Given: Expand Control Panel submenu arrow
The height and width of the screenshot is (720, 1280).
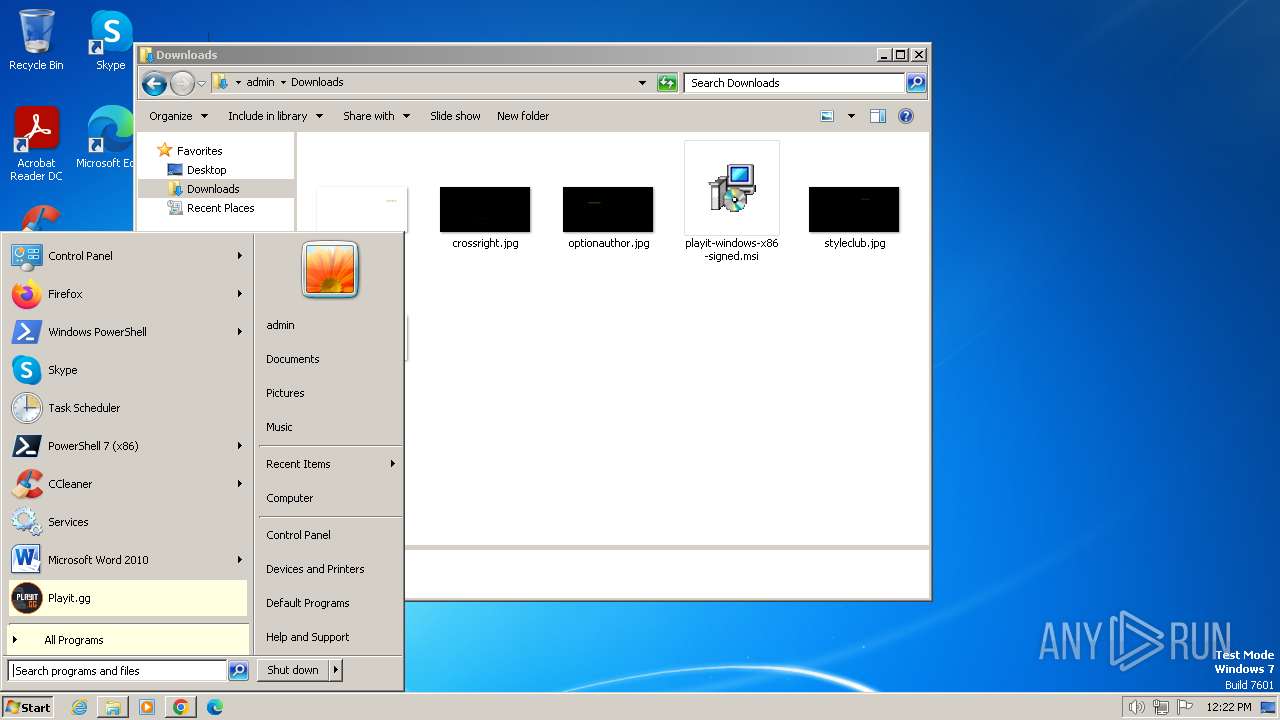Looking at the screenshot, I should pyautogui.click(x=240, y=256).
